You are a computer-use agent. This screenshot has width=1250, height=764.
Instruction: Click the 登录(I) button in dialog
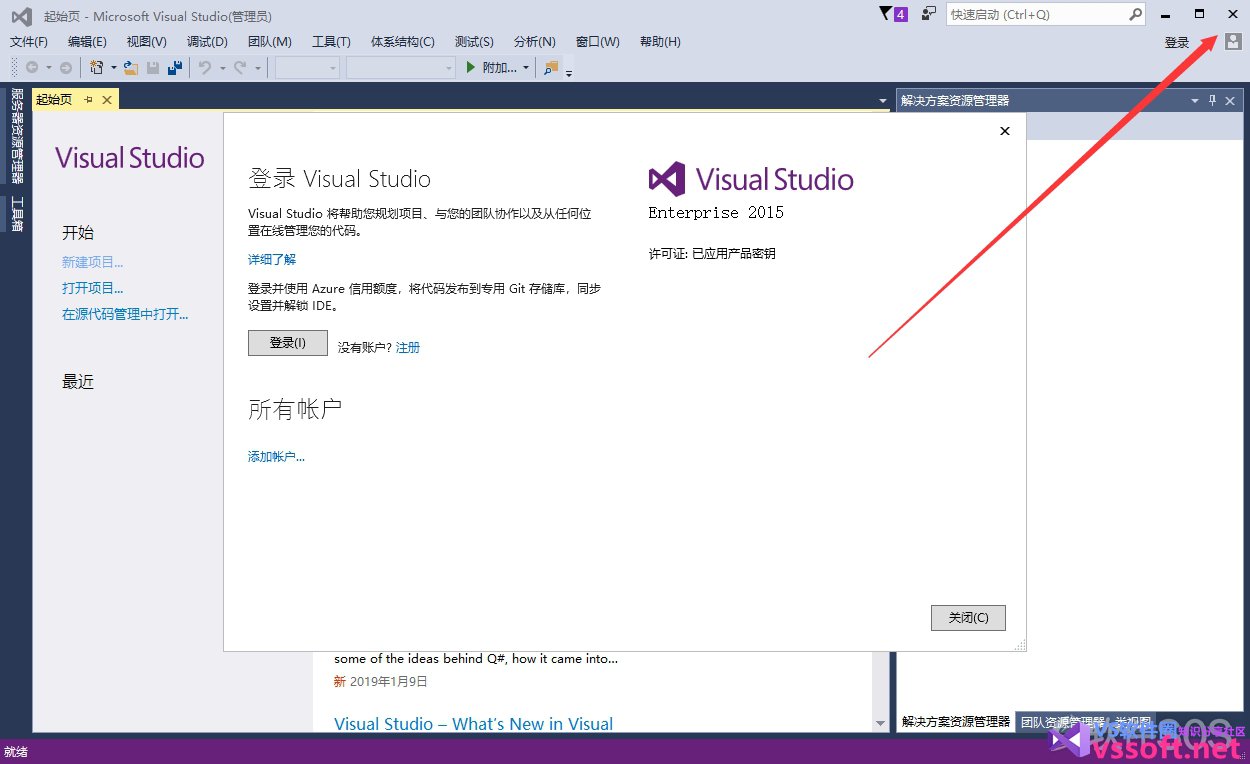(x=288, y=343)
